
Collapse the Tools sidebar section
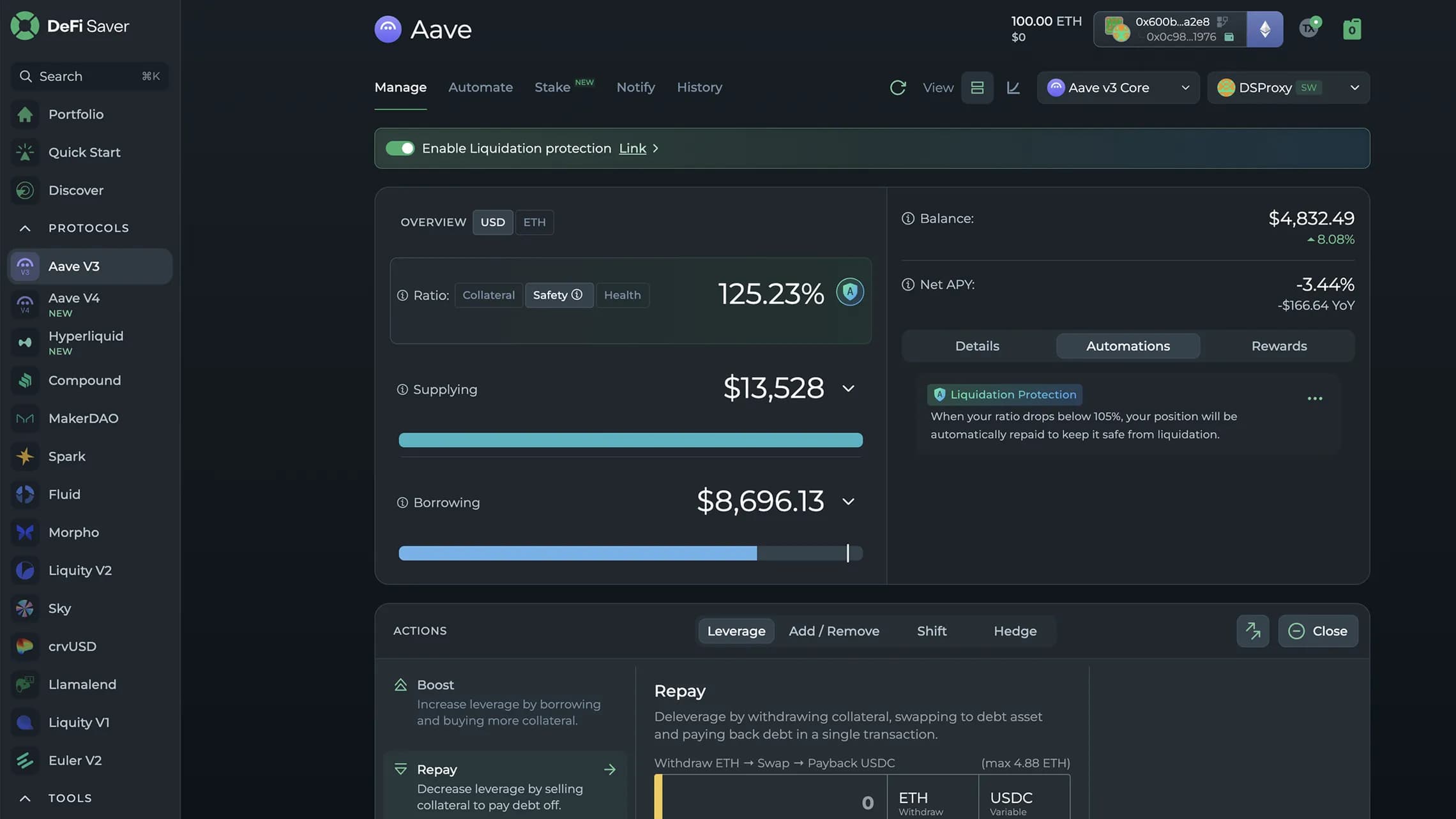(x=25, y=799)
